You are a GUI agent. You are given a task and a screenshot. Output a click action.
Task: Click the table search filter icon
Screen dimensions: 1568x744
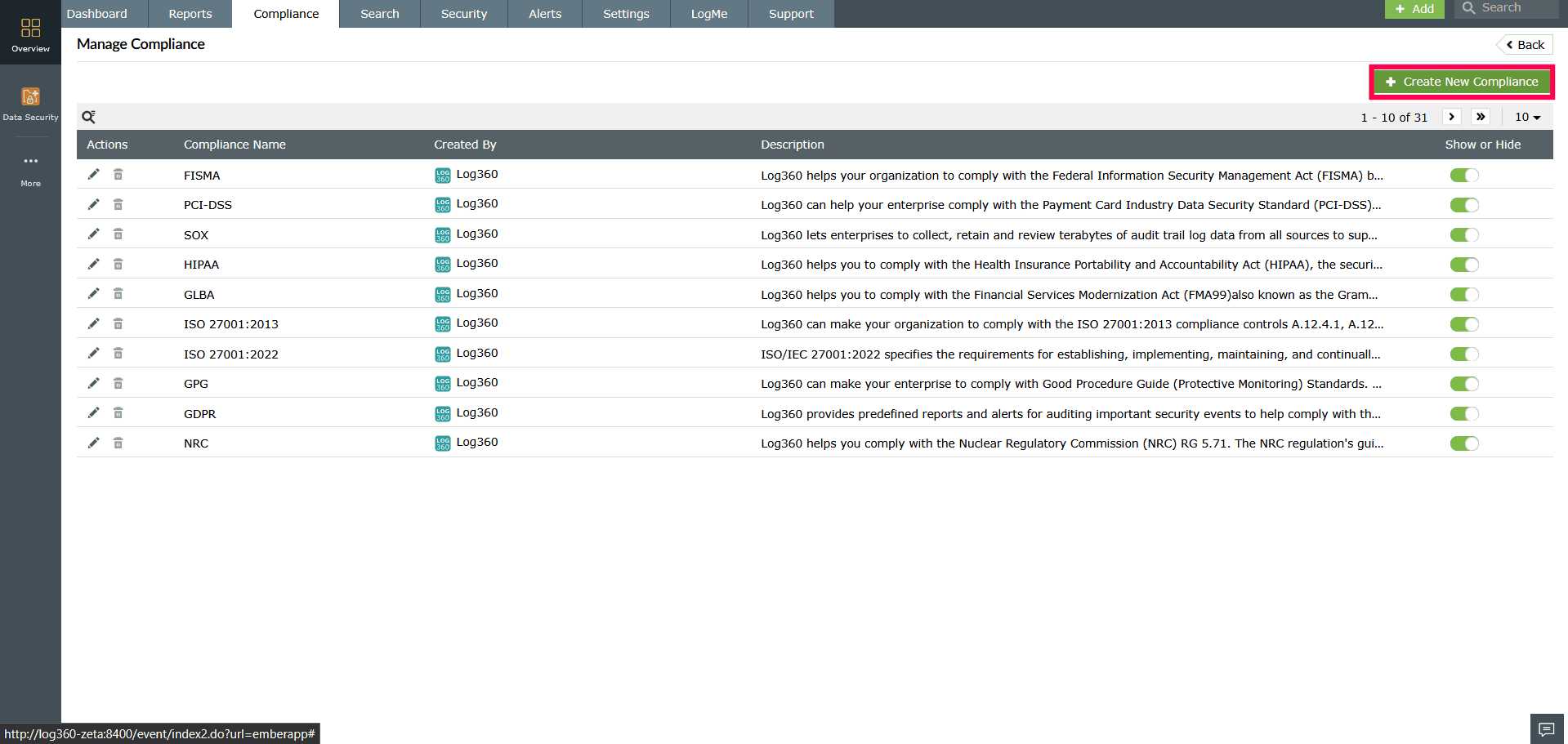(88, 117)
